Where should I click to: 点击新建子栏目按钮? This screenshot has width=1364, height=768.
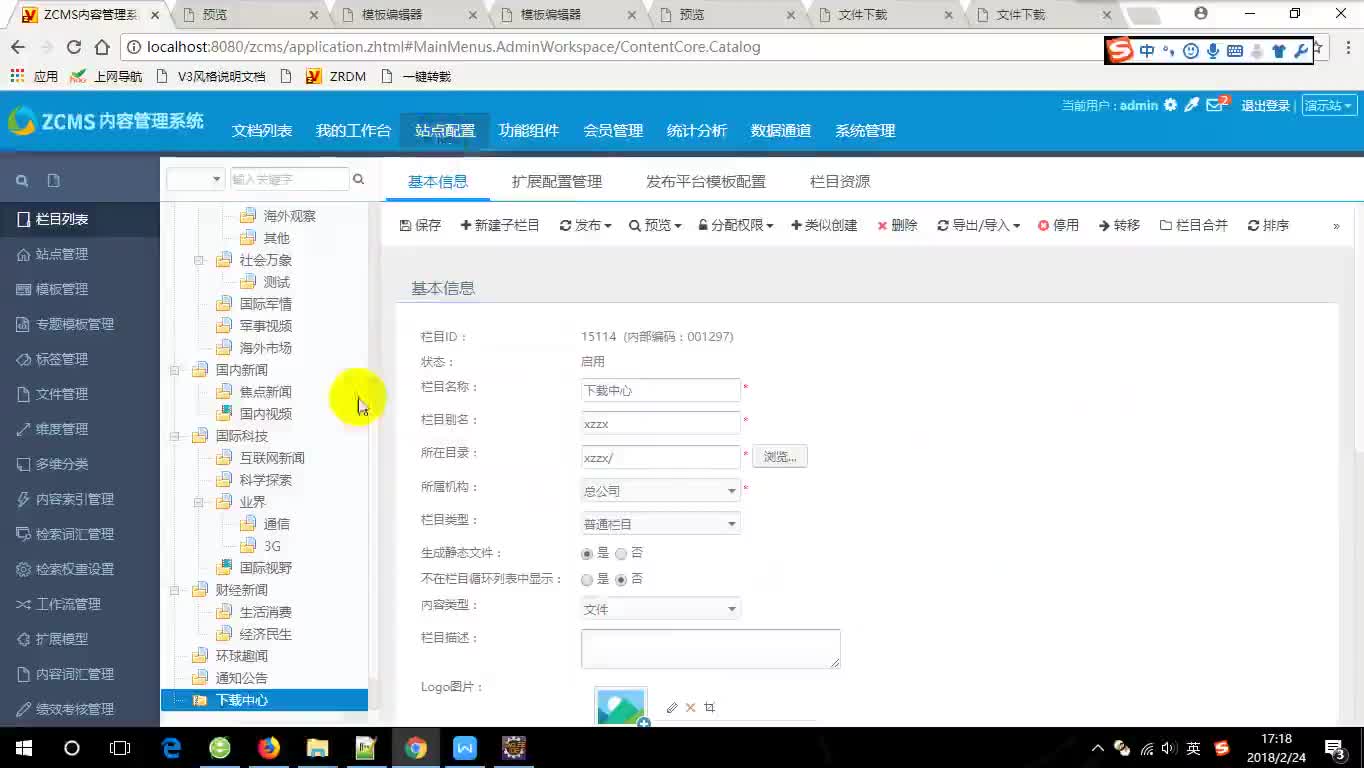click(x=500, y=225)
